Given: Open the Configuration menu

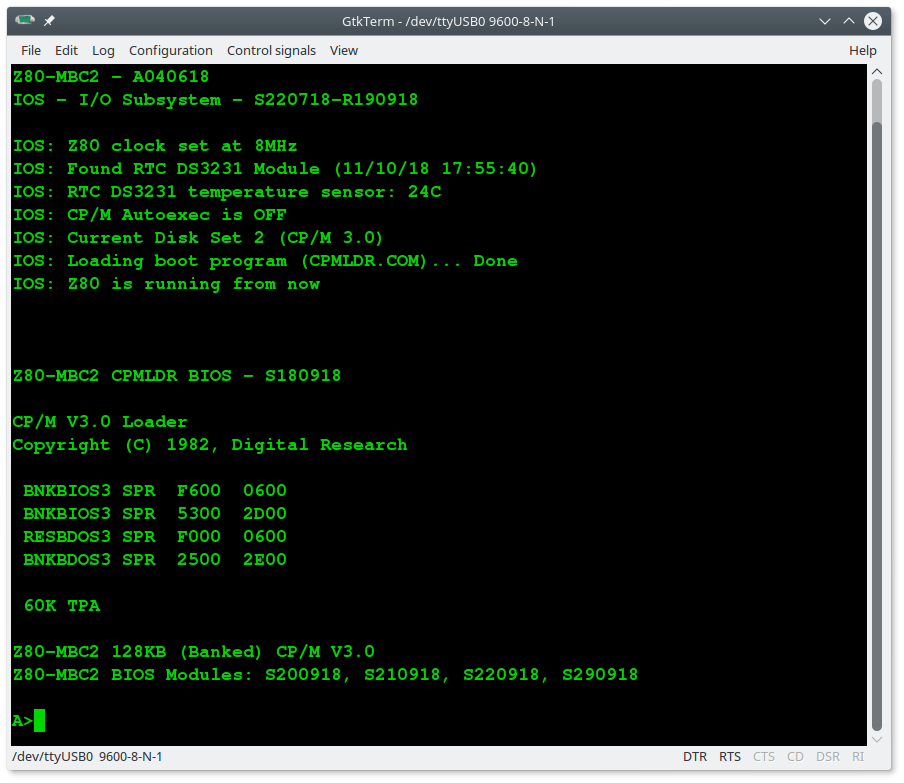Looking at the screenshot, I should pyautogui.click(x=171, y=51).
